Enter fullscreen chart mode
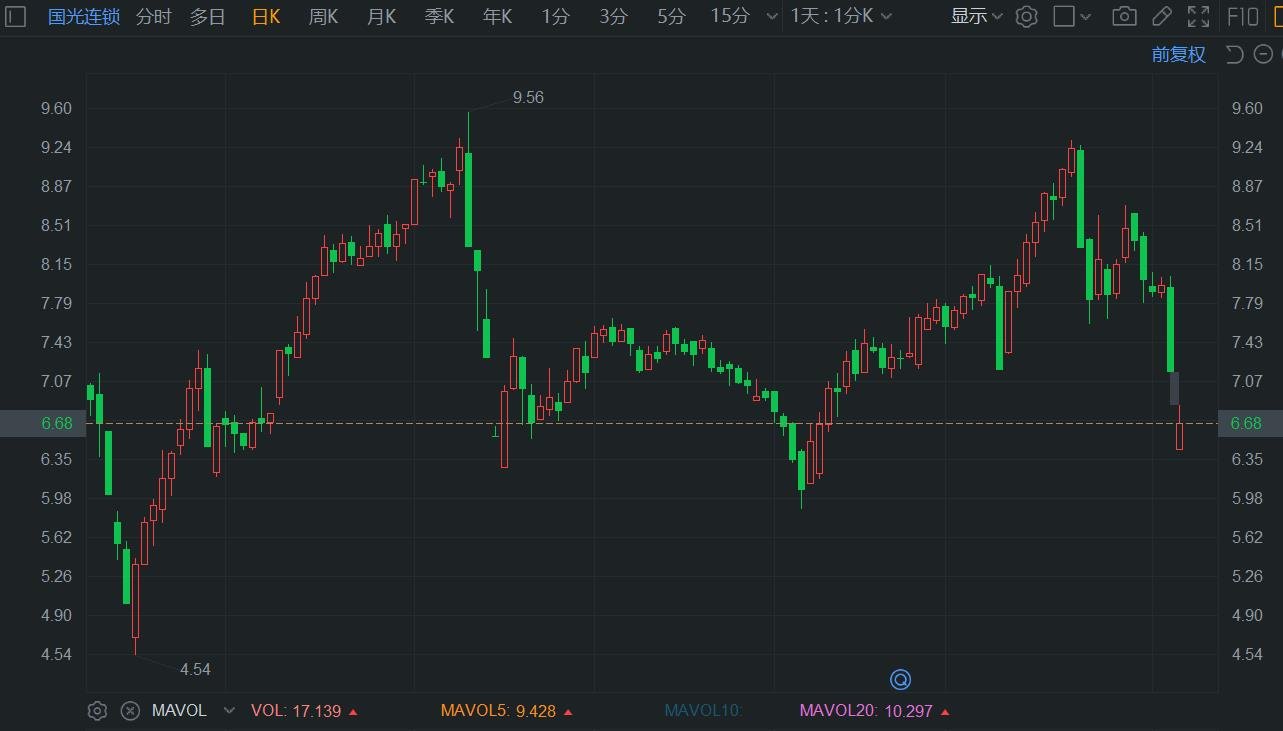The image size is (1283, 731). click(x=1198, y=16)
